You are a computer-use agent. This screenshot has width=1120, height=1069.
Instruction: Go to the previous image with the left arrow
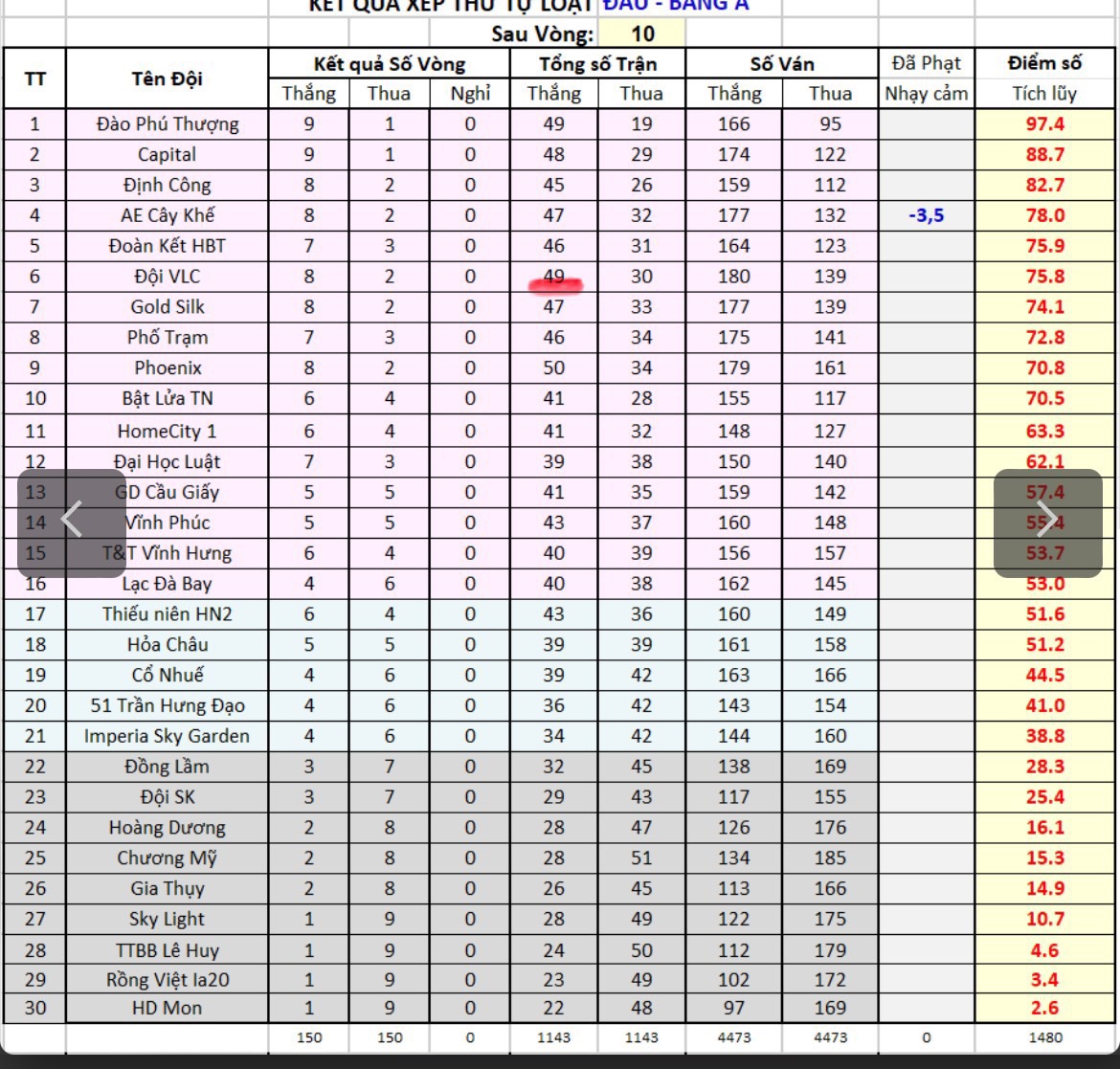(72, 522)
